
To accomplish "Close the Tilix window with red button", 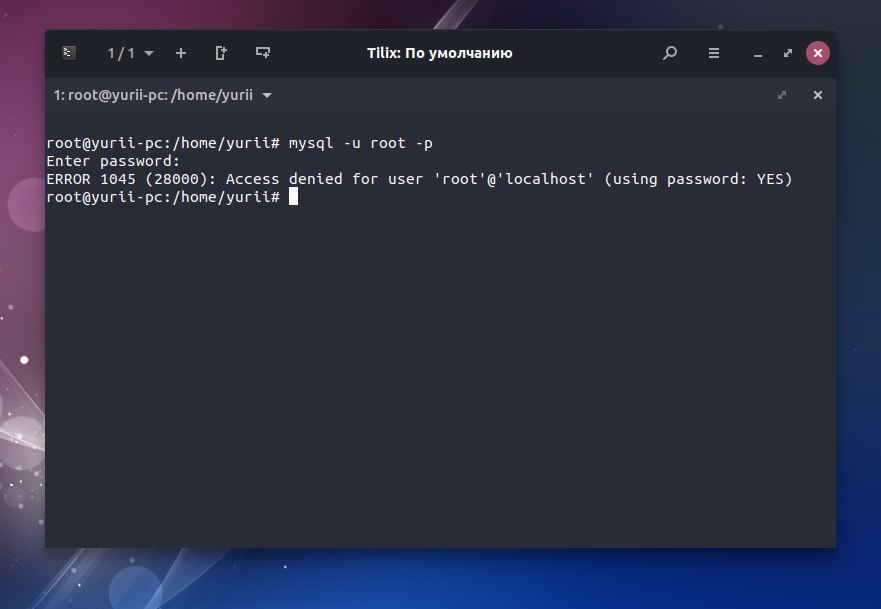I will [818, 53].
